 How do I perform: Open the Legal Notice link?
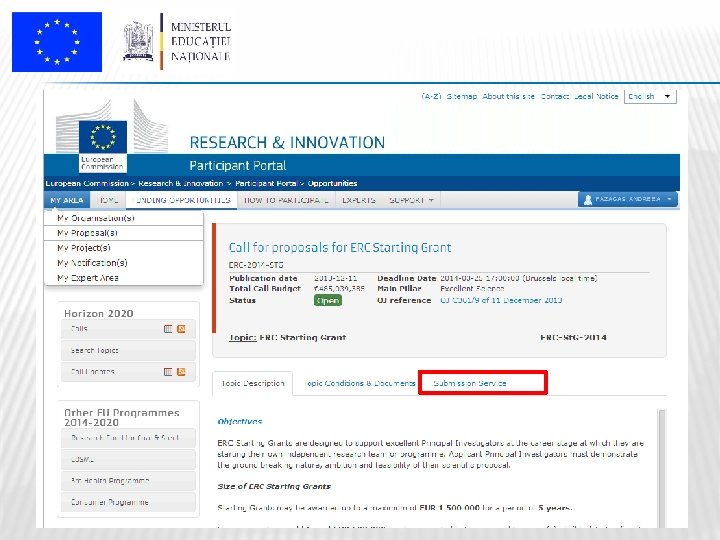pyautogui.click(x=596, y=96)
